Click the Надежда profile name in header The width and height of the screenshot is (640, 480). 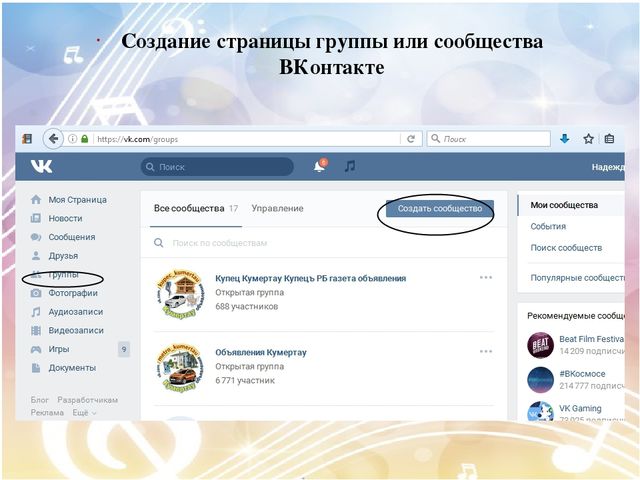tap(608, 167)
